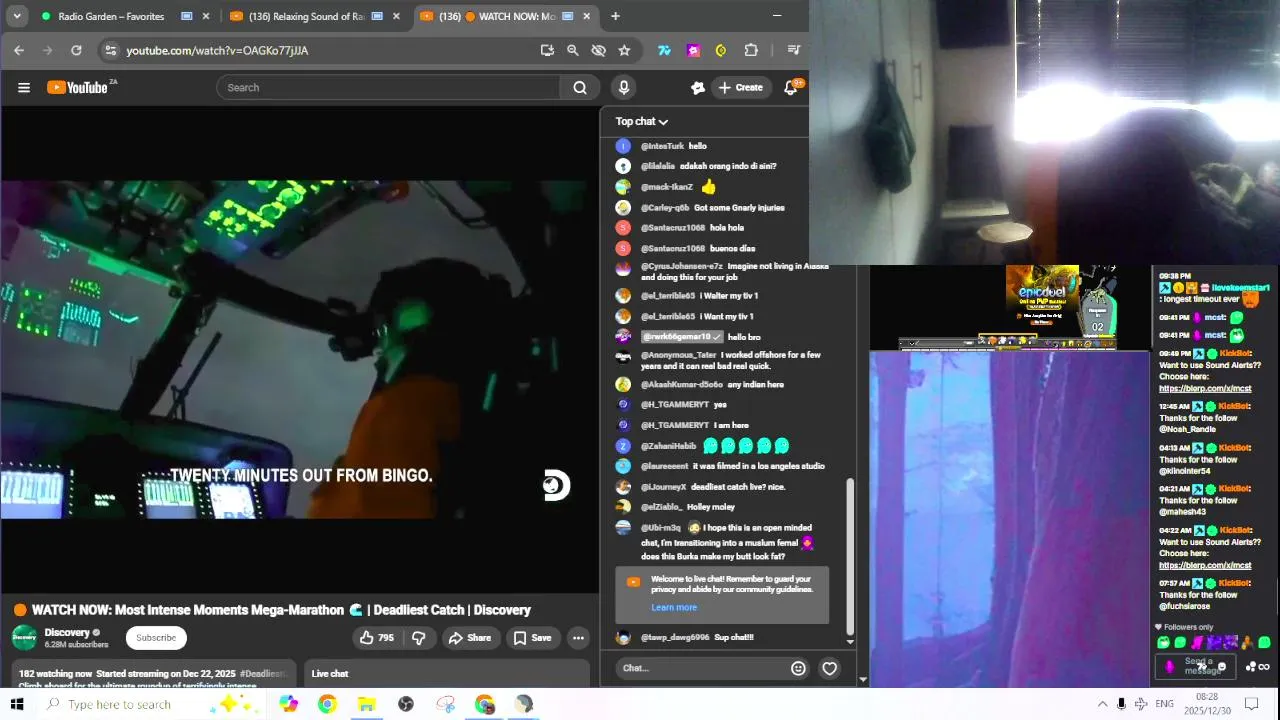Start voice search with microphone icon
This screenshot has height=720, width=1280.
(624, 88)
